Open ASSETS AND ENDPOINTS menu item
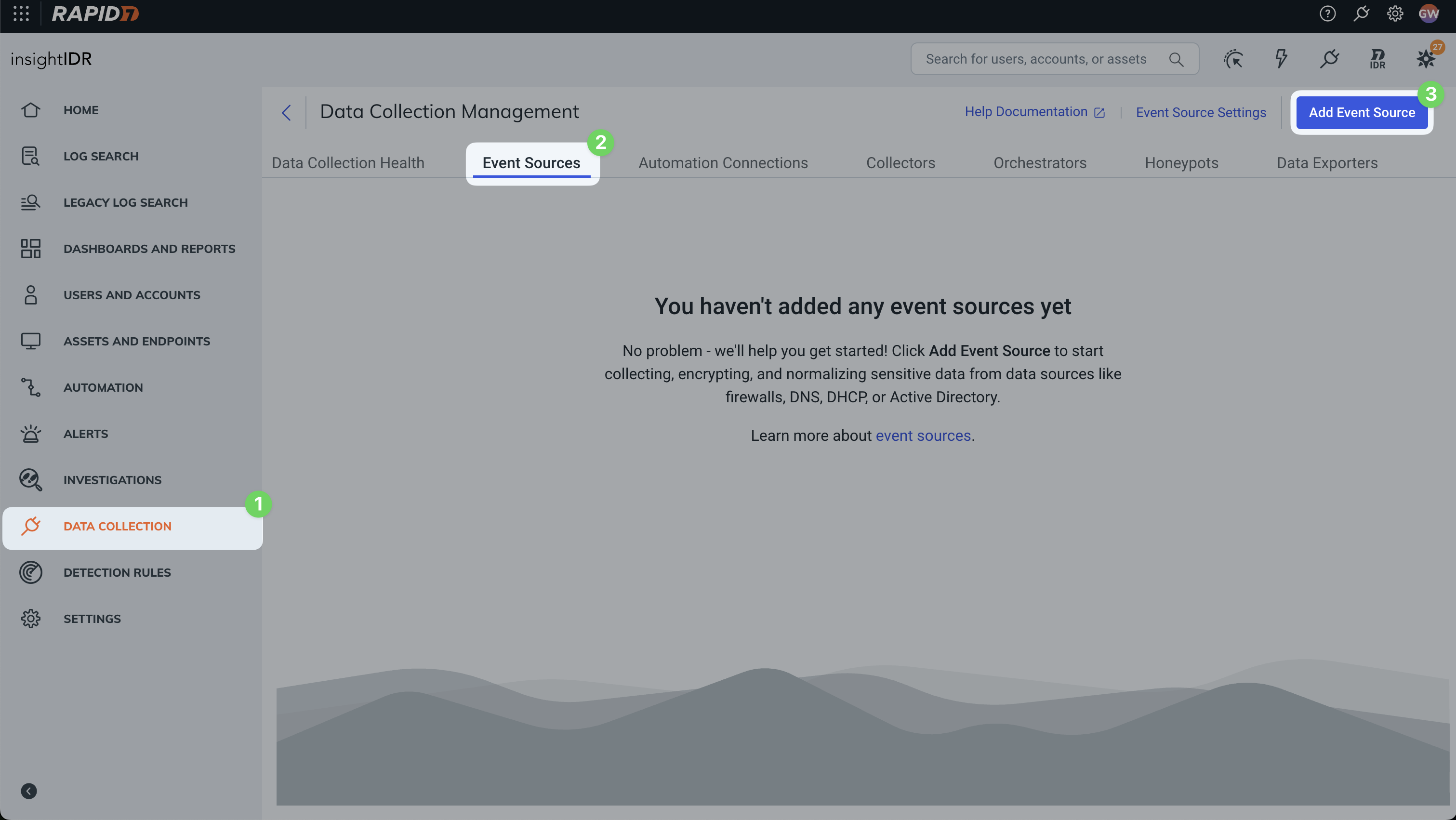Screen dimensions: 1456x820 point(137,341)
